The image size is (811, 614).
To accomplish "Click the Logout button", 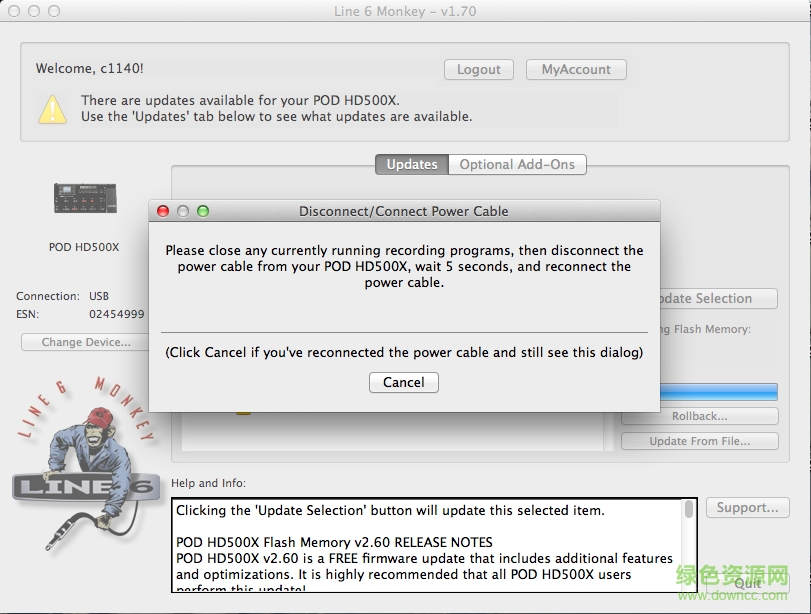I will pos(478,69).
